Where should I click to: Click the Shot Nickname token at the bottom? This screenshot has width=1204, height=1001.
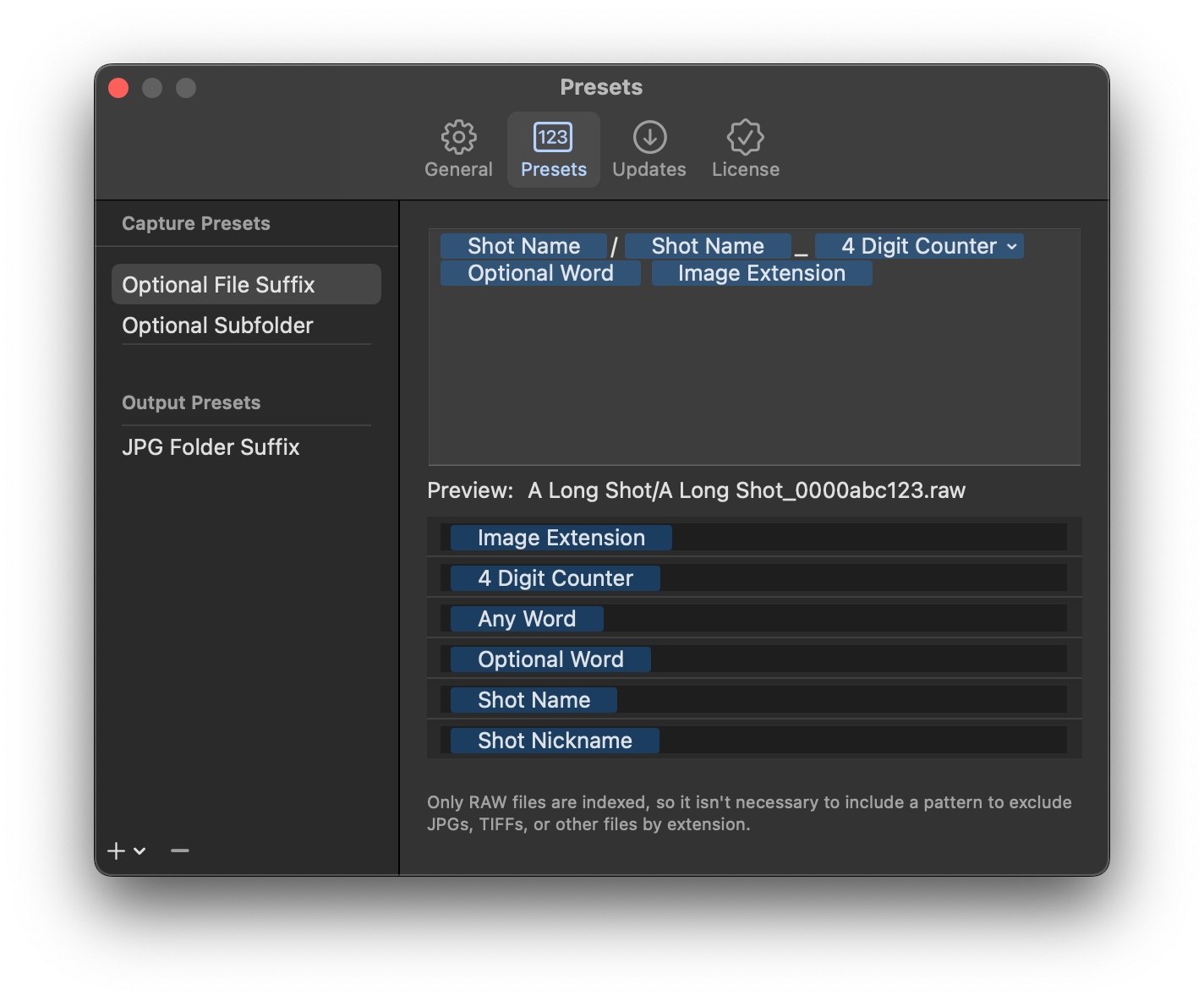(554, 740)
